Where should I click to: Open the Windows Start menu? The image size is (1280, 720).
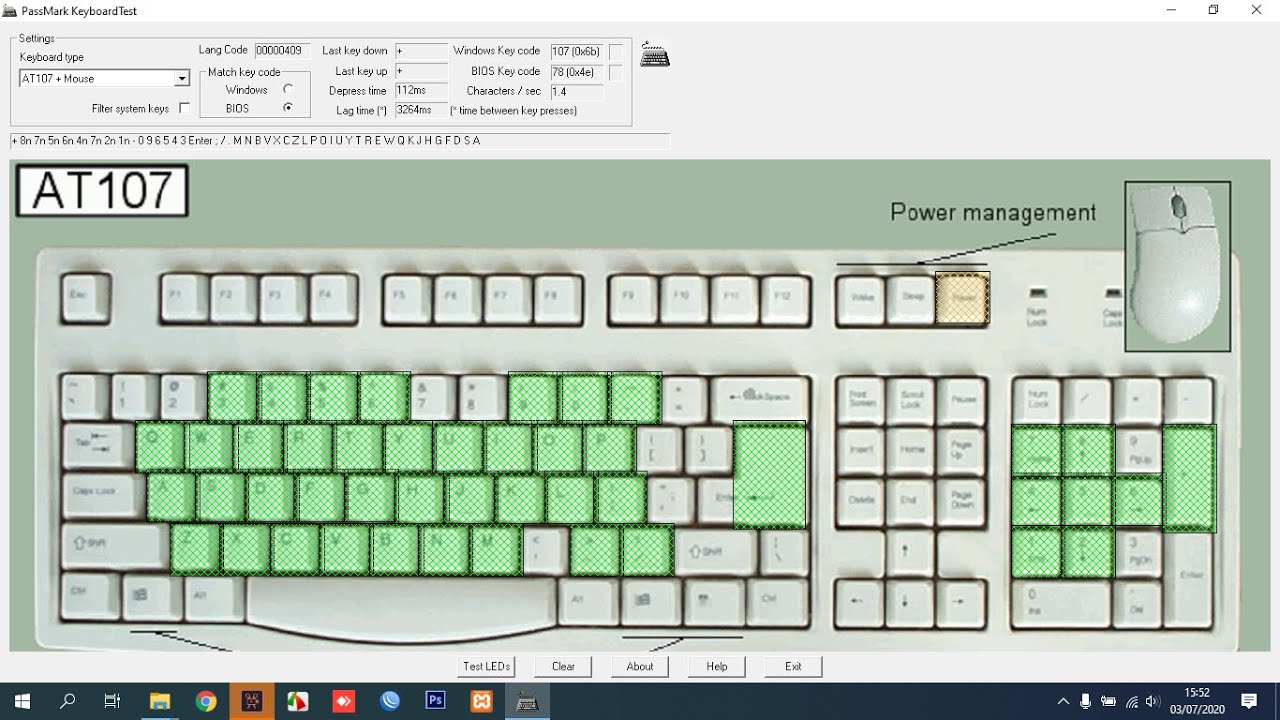tap(21, 701)
